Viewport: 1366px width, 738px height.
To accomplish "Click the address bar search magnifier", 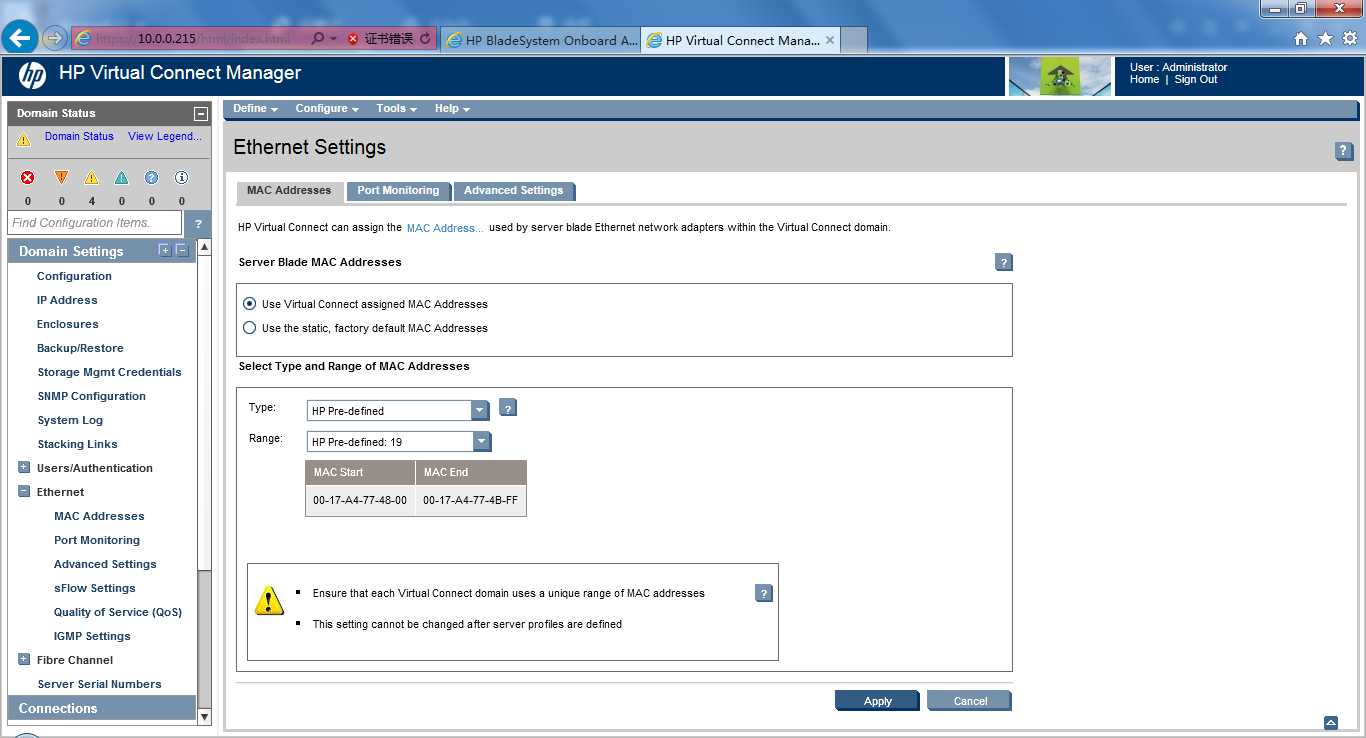I will (x=317, y=39).
